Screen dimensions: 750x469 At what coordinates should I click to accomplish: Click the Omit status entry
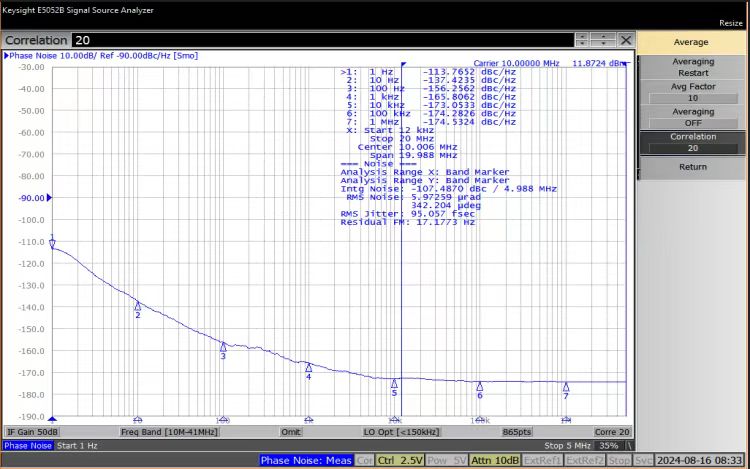(290, 432)
